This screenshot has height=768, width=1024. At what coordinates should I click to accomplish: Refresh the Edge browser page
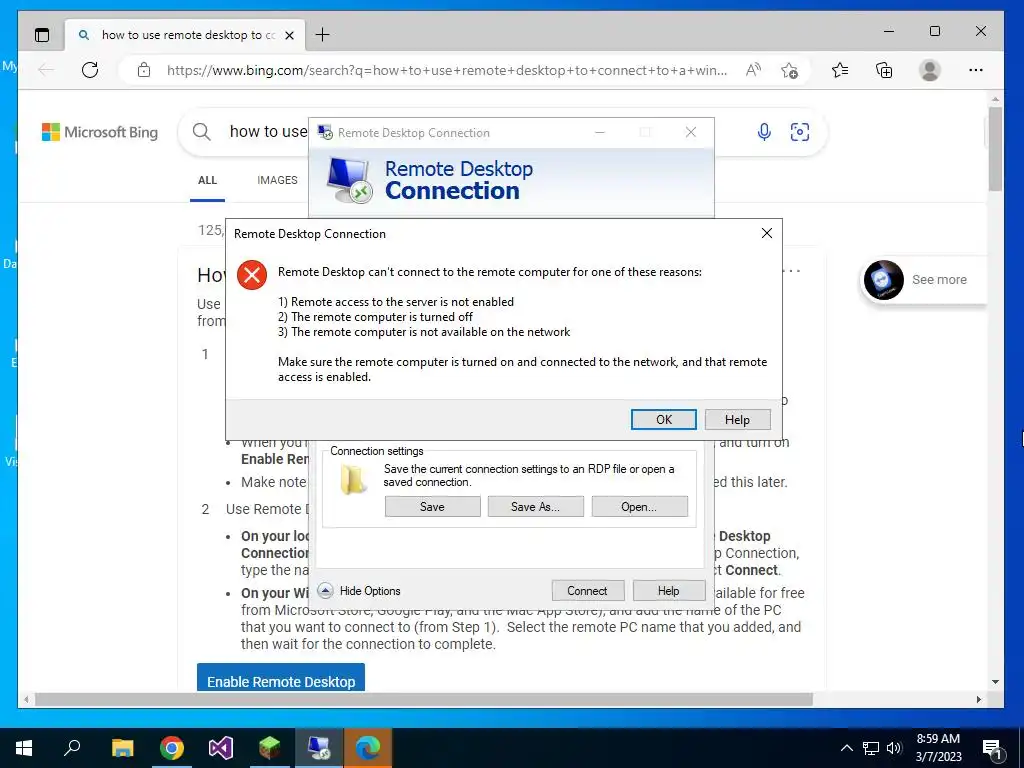coord(90,70)
